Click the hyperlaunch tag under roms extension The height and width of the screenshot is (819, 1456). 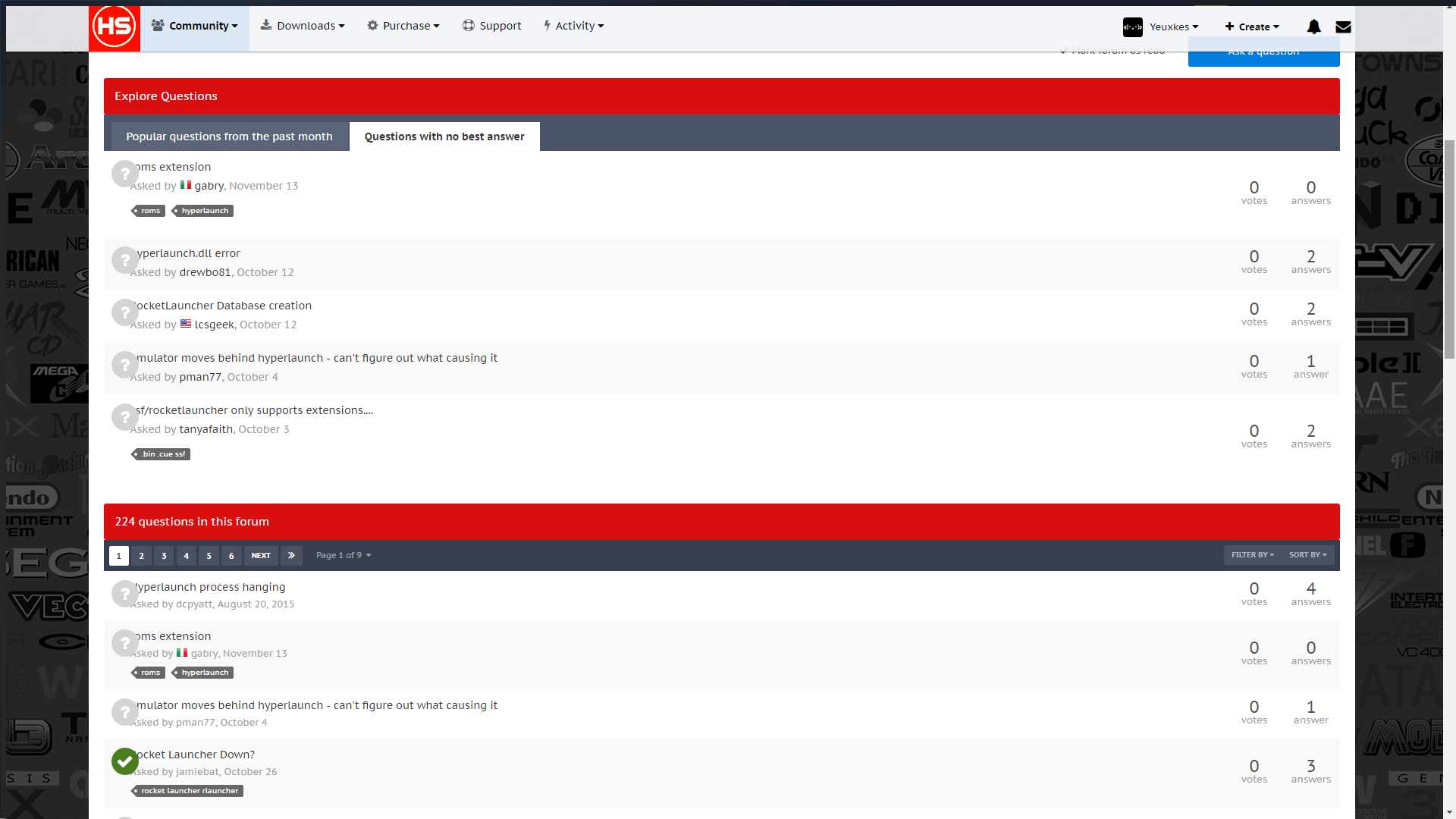[203, 211]
